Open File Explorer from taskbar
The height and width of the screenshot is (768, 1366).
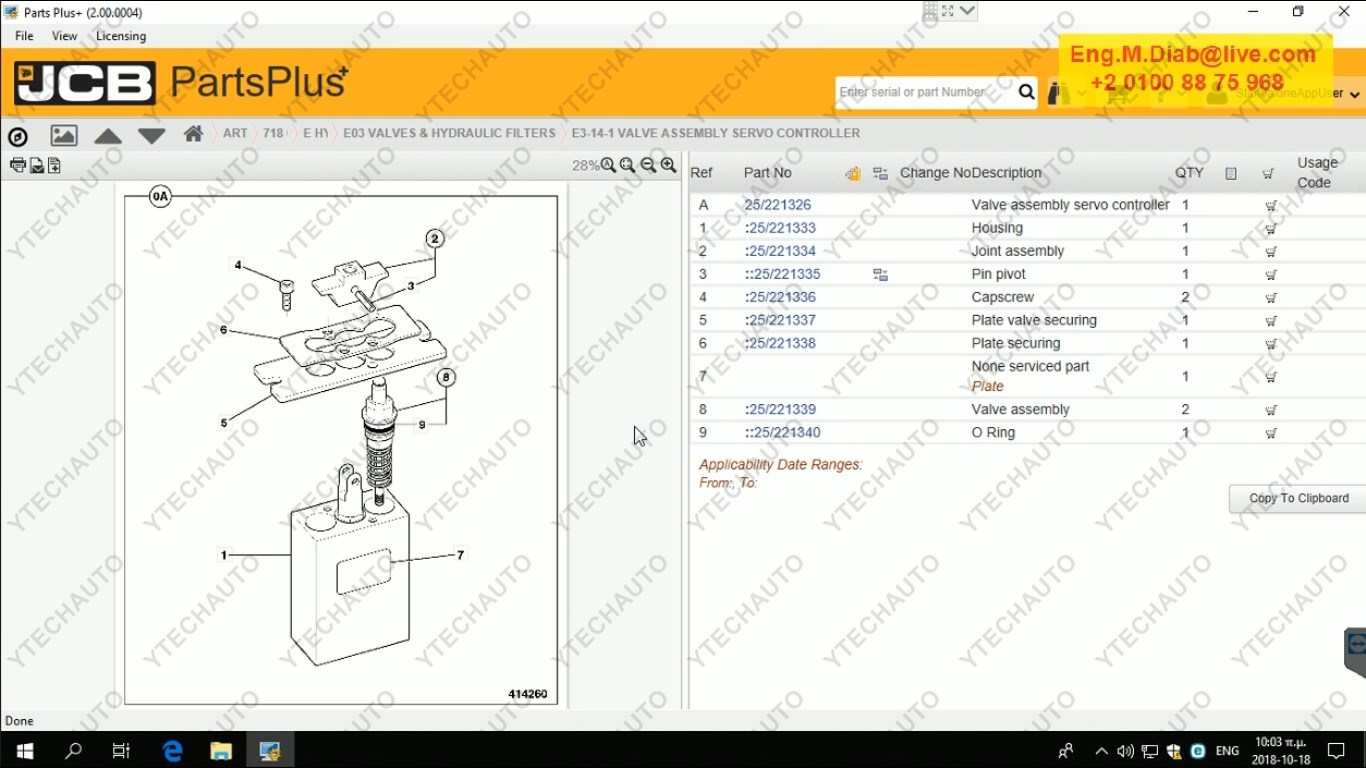tap(221, 750)
